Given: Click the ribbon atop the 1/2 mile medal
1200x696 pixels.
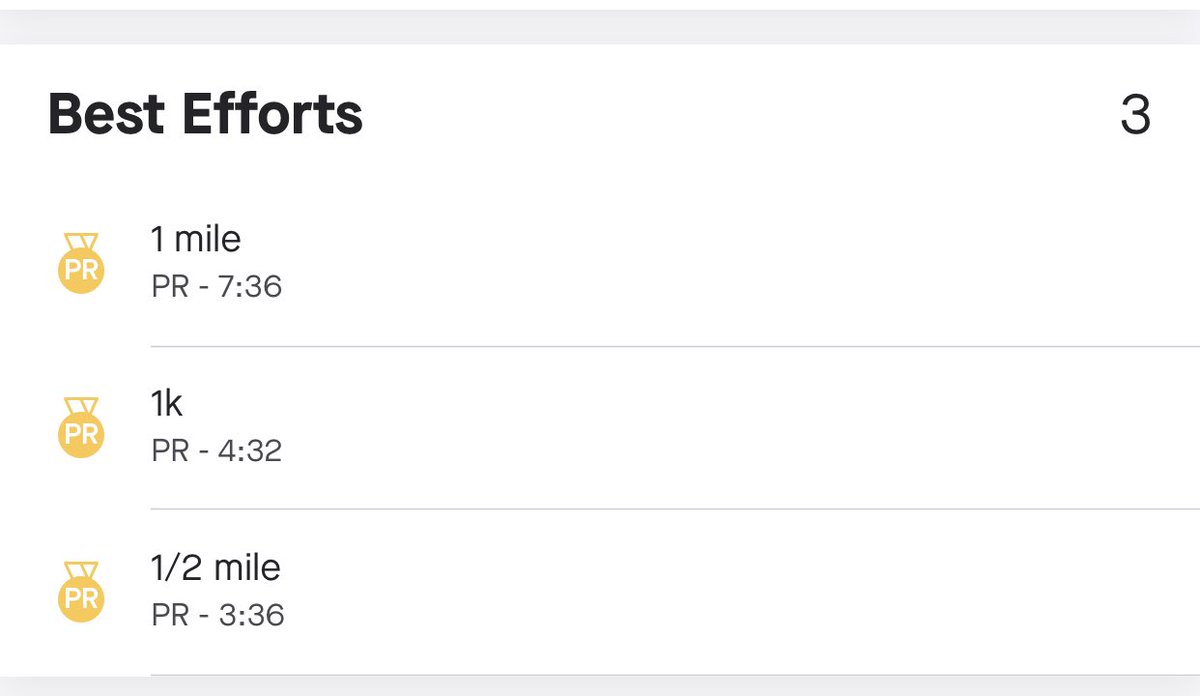Looking at the screenshot, I should tap(81, 570).
